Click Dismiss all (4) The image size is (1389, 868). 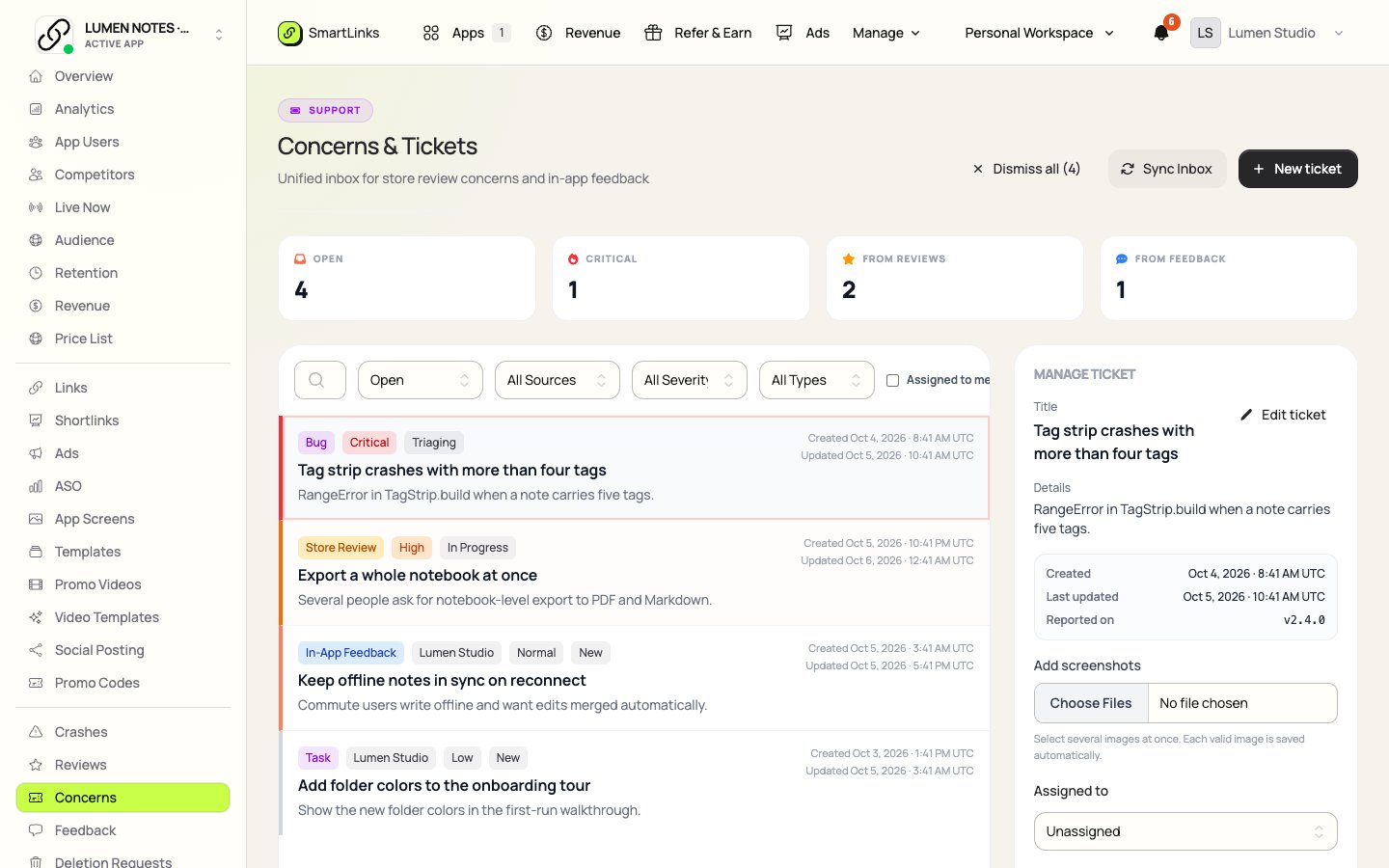1026,169
